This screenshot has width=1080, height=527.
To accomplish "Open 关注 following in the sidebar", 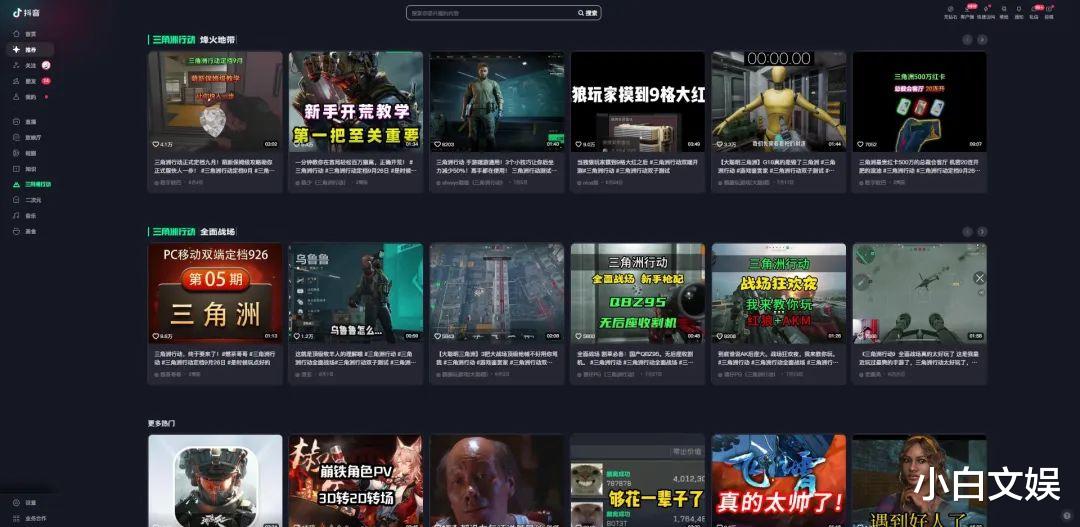I will (x=25, y=65).
